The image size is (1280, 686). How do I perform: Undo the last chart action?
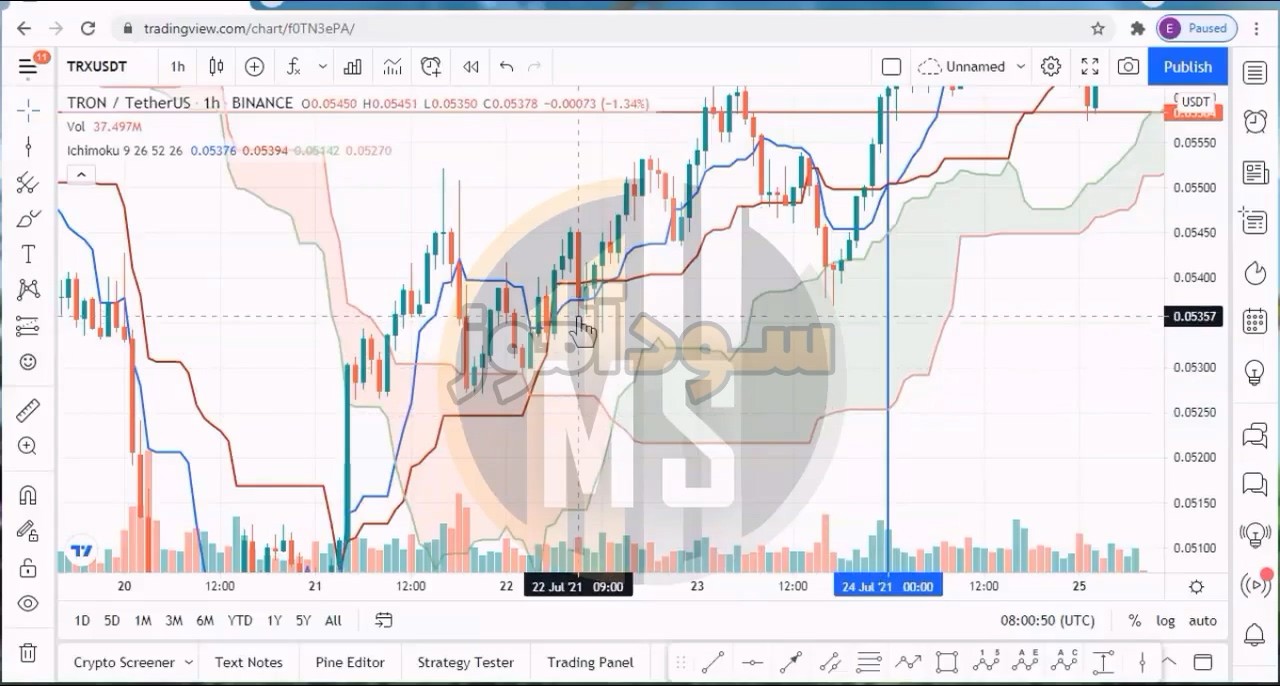pos(506,67)
